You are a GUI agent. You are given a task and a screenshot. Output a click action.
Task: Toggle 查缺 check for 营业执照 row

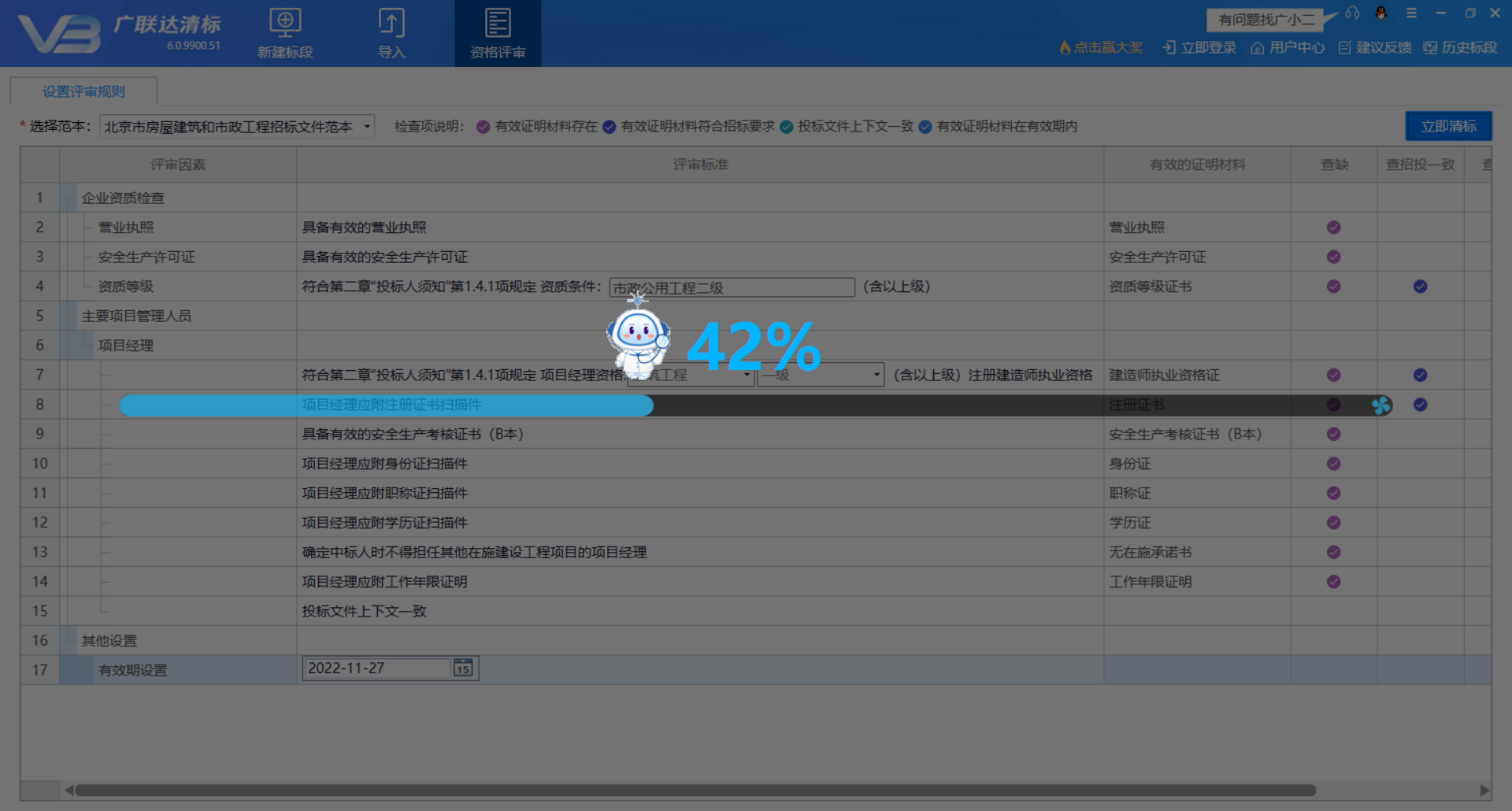pyautogui.click(x=1333, y=228)
